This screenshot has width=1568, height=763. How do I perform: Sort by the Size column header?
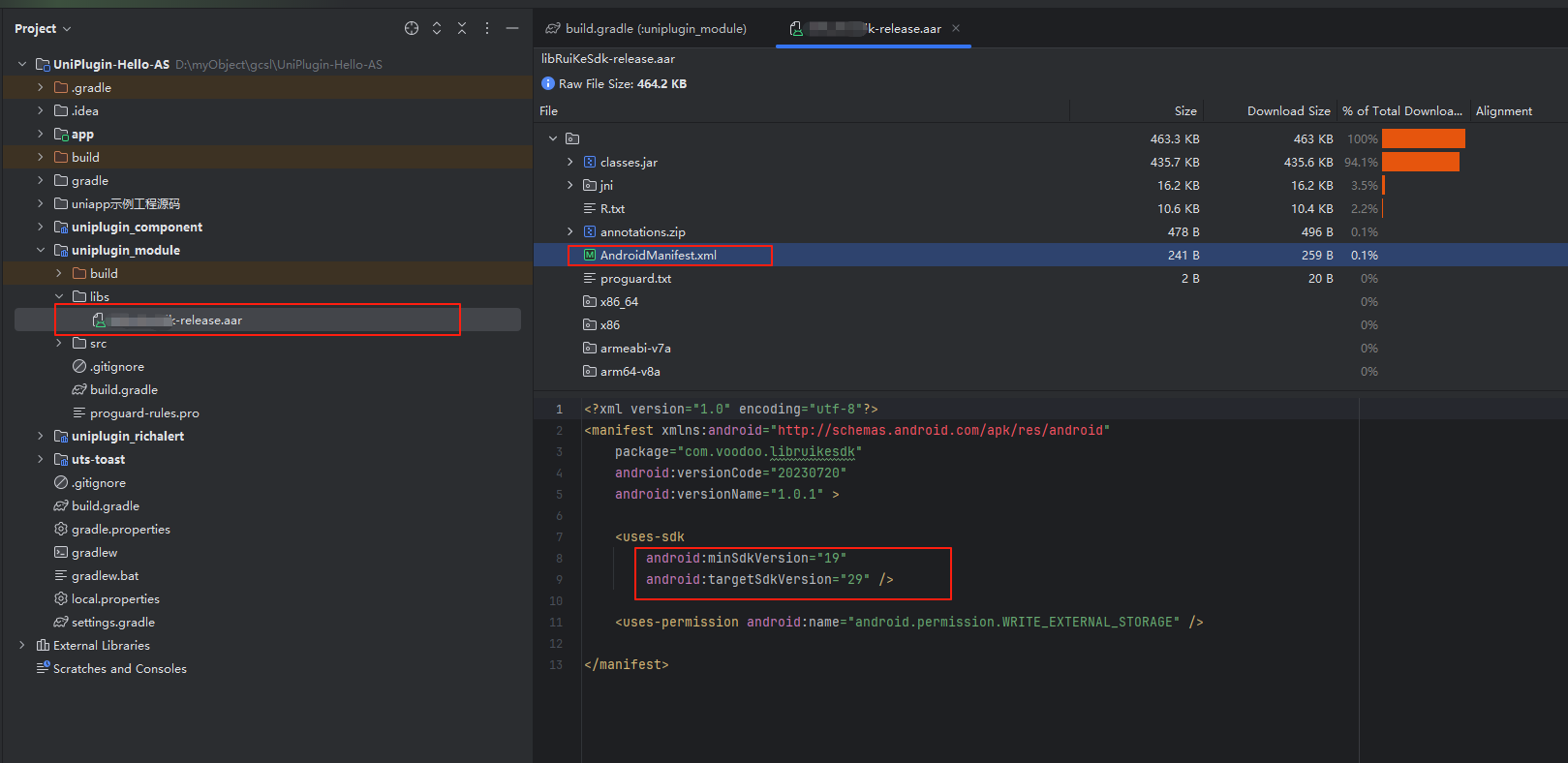click(x=1185, y=111)
